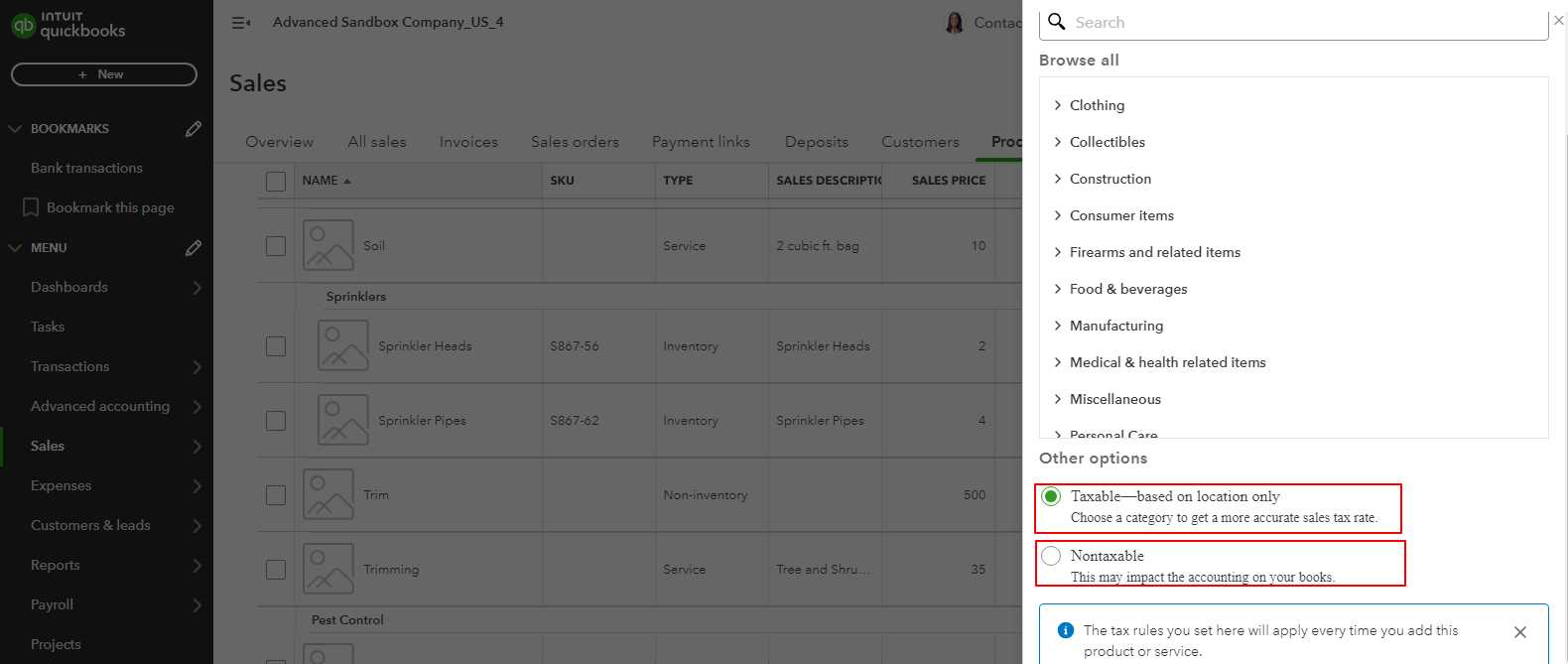Go to the Sales orders tab

click(575, 142)
